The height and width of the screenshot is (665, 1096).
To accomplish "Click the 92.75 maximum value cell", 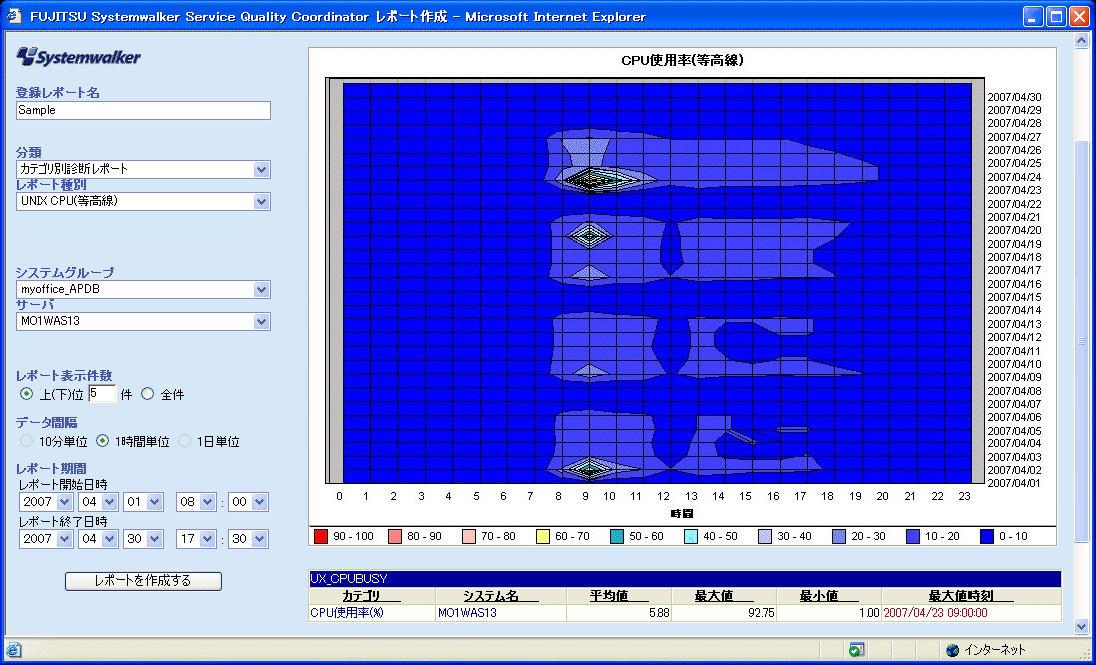I will click(x=723, y=613).
